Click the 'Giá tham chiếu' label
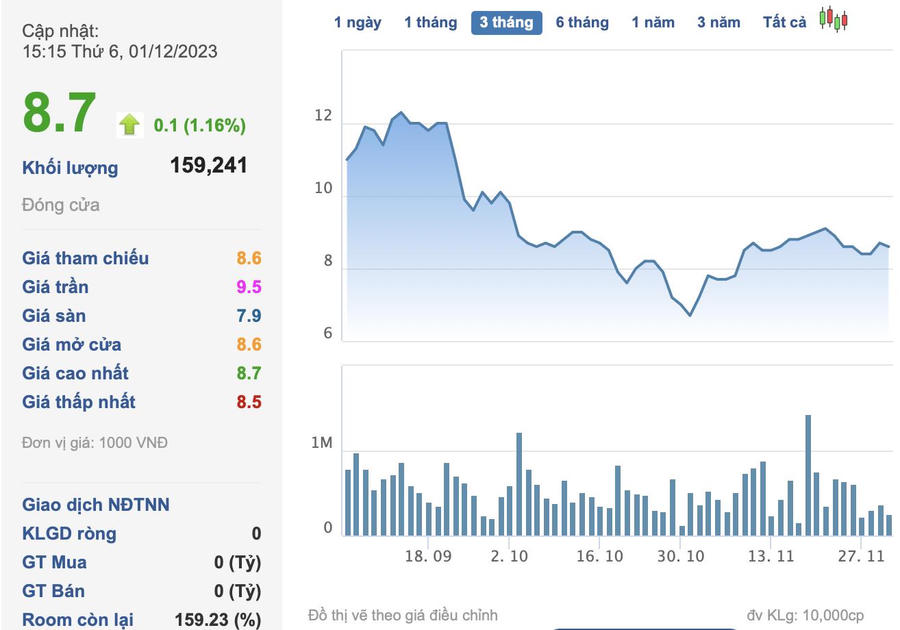Viewport: 900px width, 630px height. [86, 258]
